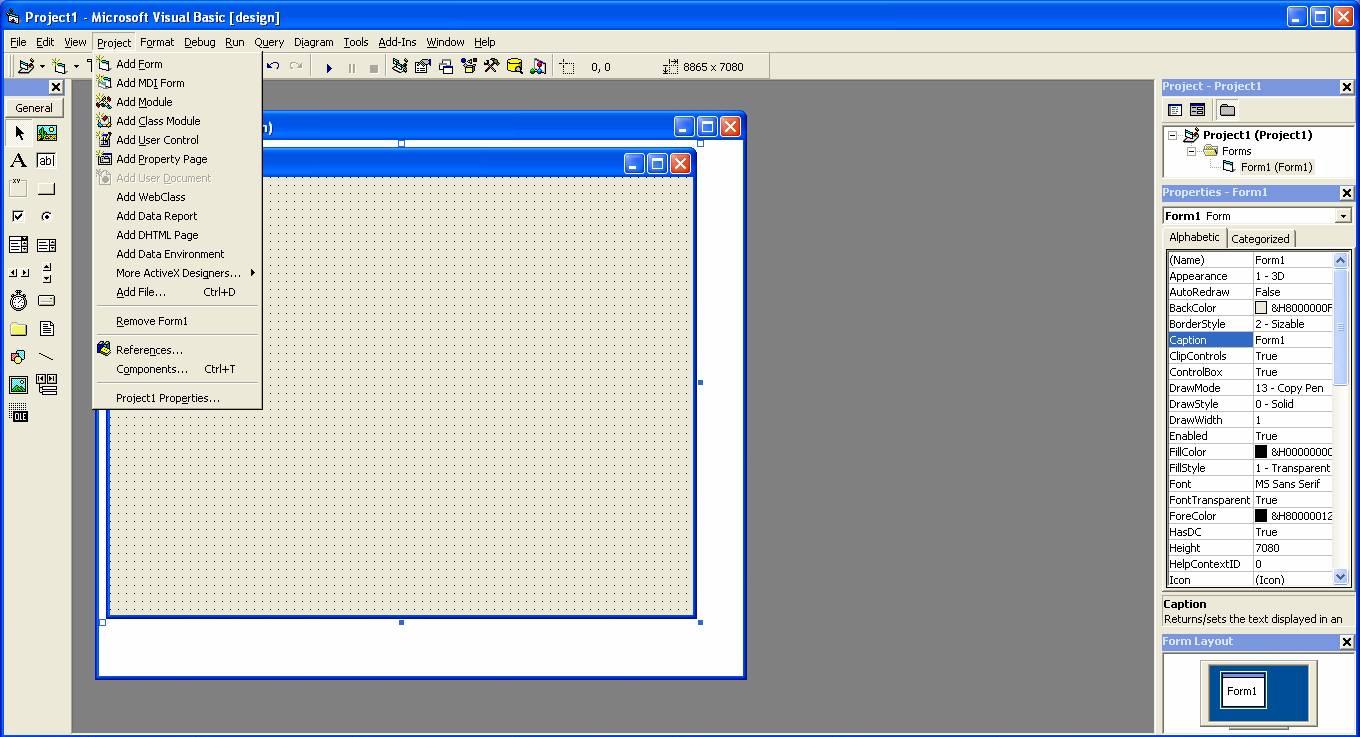Select the OptionButton control tool
The height and width of the screenshot is (737, 1360).
tap(46, 217)
